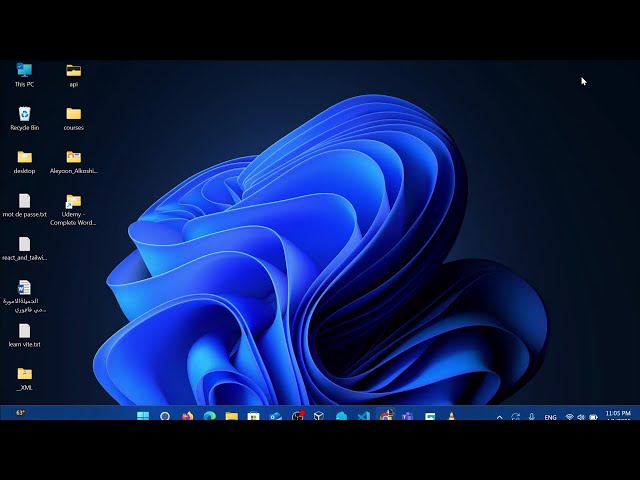Launch VLC media player from taskbar

451,416
